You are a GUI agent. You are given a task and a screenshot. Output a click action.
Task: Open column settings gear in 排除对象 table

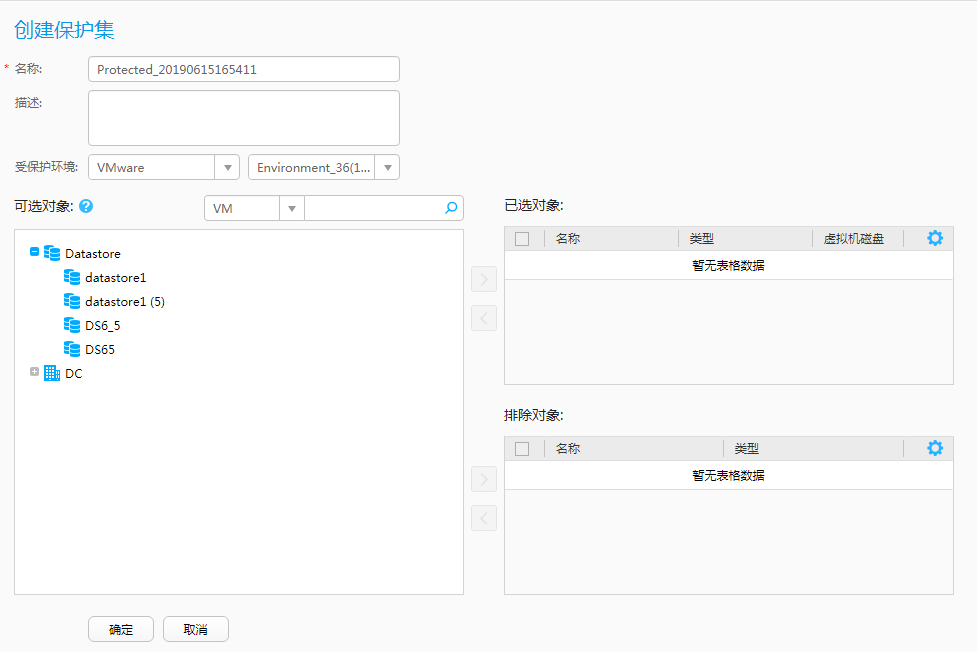point(935,448)
